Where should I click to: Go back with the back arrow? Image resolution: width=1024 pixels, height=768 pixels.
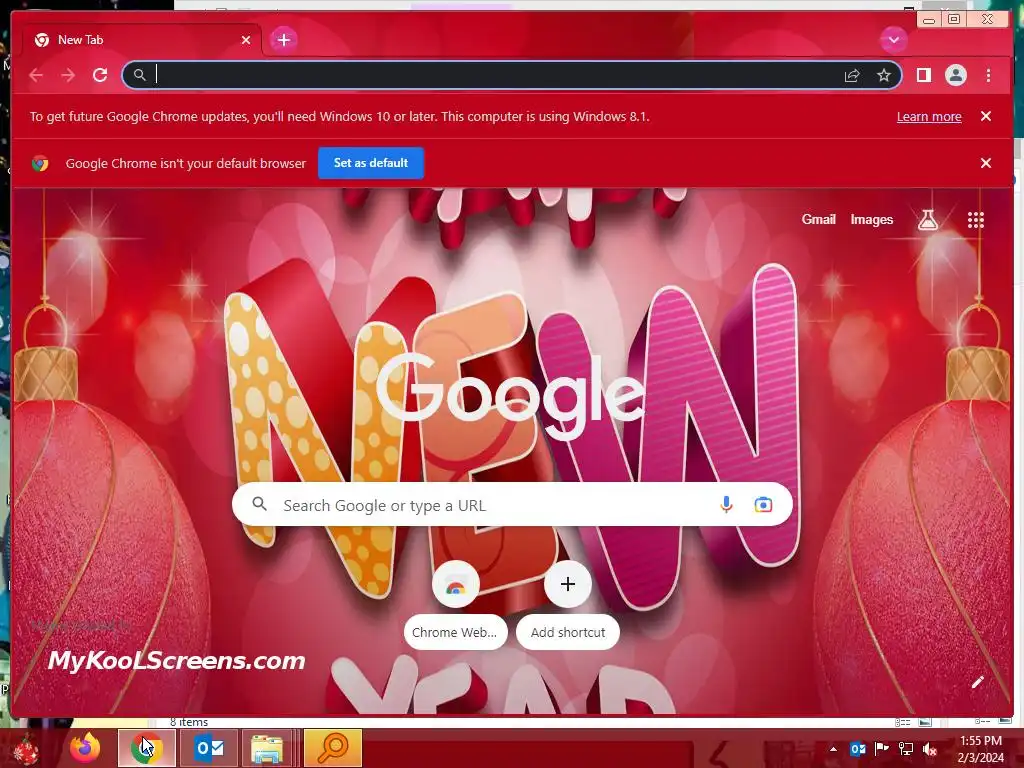(36, 76)
